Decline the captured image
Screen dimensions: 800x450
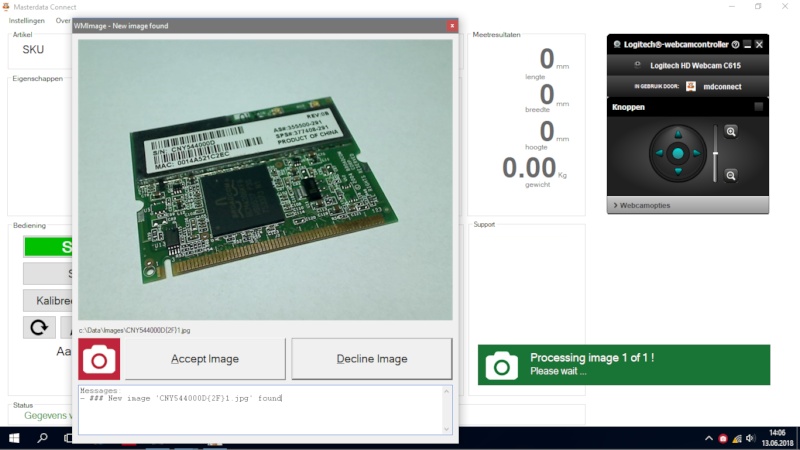[371, 359]
